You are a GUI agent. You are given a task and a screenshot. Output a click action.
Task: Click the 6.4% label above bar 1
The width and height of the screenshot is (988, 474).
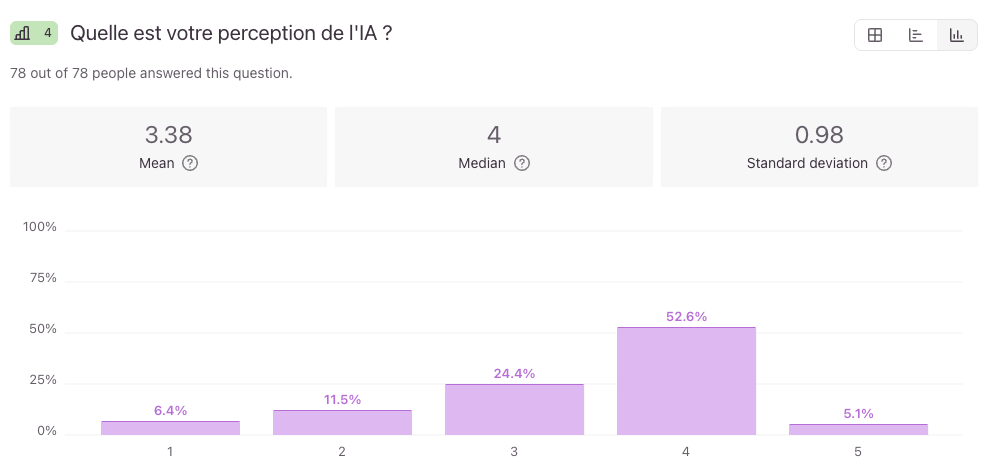[170, 410]
